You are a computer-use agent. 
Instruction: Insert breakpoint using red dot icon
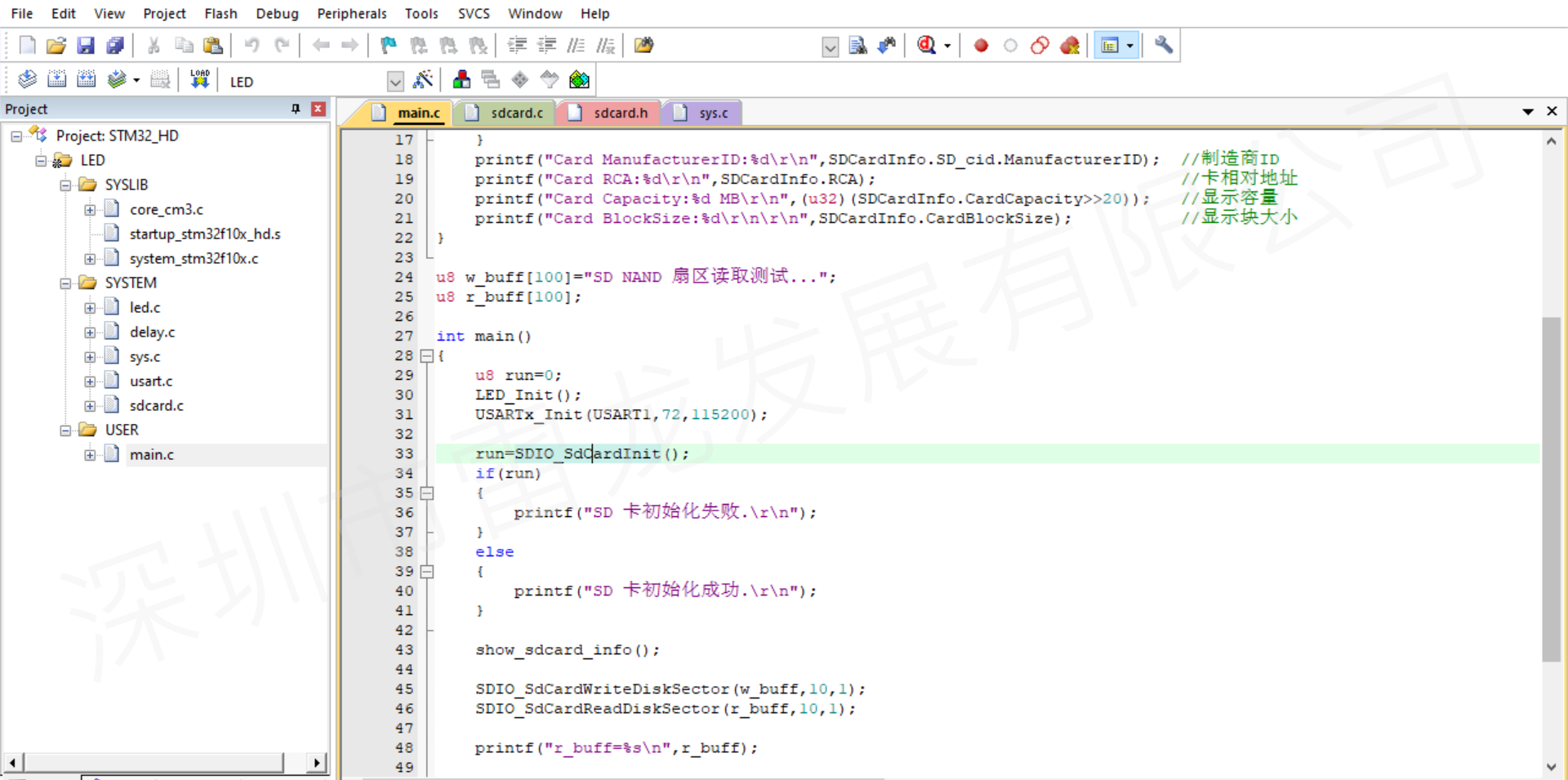coord(981,46)
